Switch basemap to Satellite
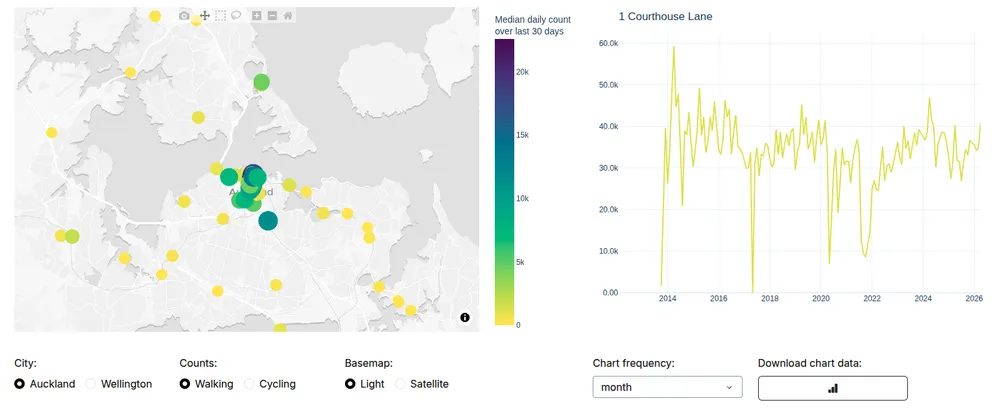Image resolution: width=1000 pixels, height=409 pixels. tap(402, 384)
